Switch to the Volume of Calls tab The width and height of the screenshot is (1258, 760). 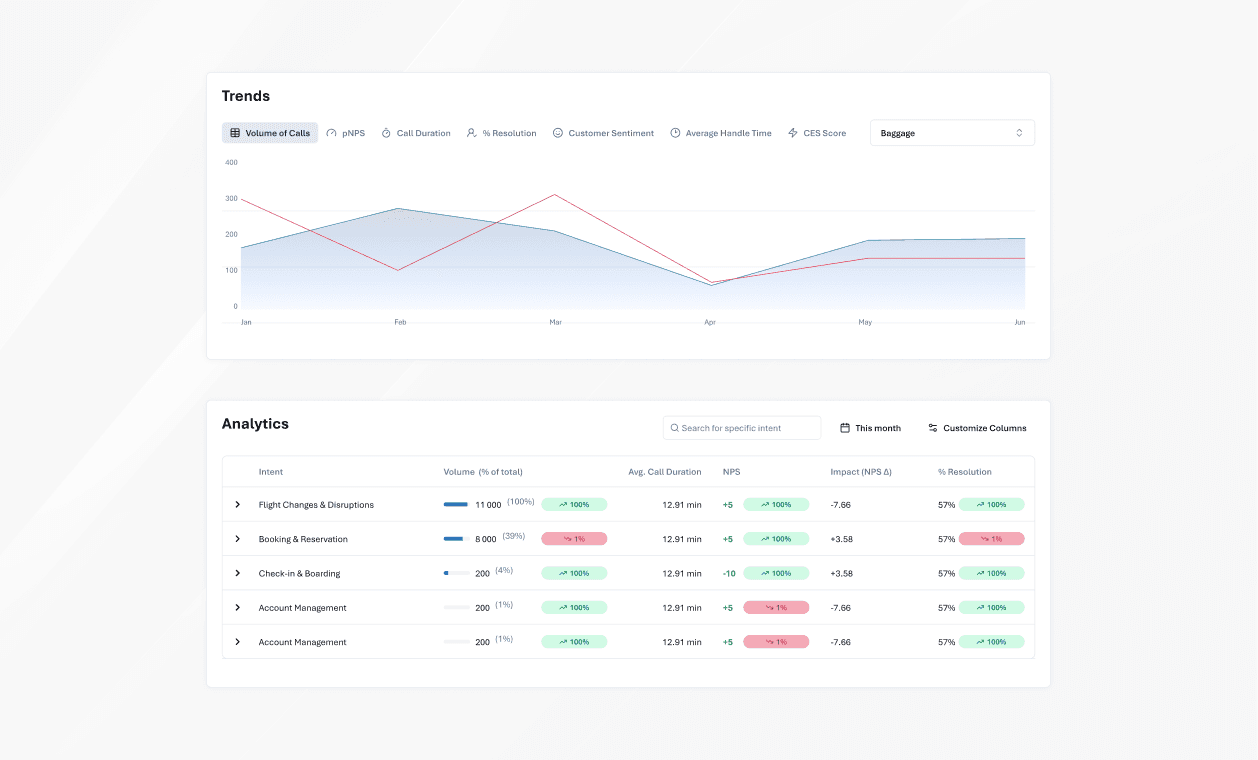click(x=270, y=132)
